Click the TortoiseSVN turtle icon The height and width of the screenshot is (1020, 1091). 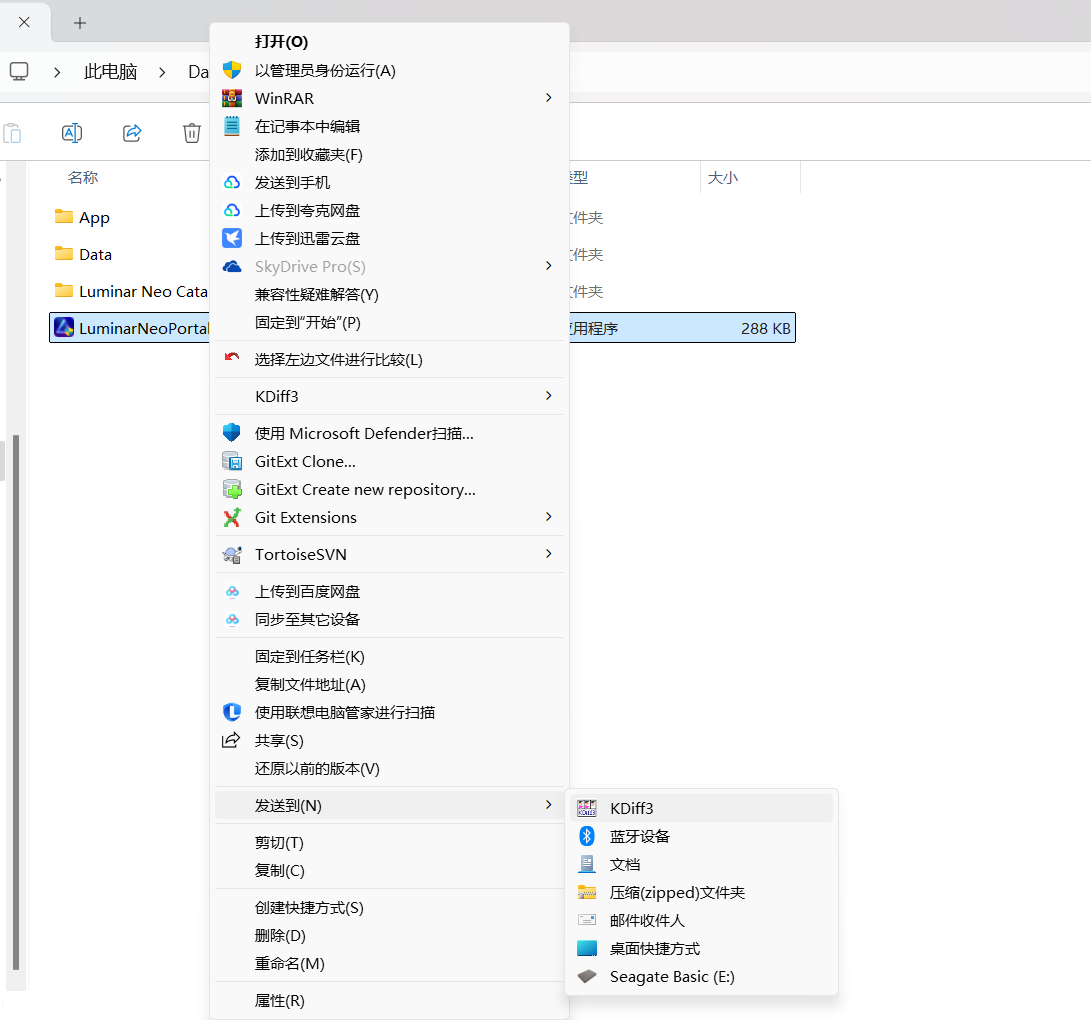click(x=232, y=555)
